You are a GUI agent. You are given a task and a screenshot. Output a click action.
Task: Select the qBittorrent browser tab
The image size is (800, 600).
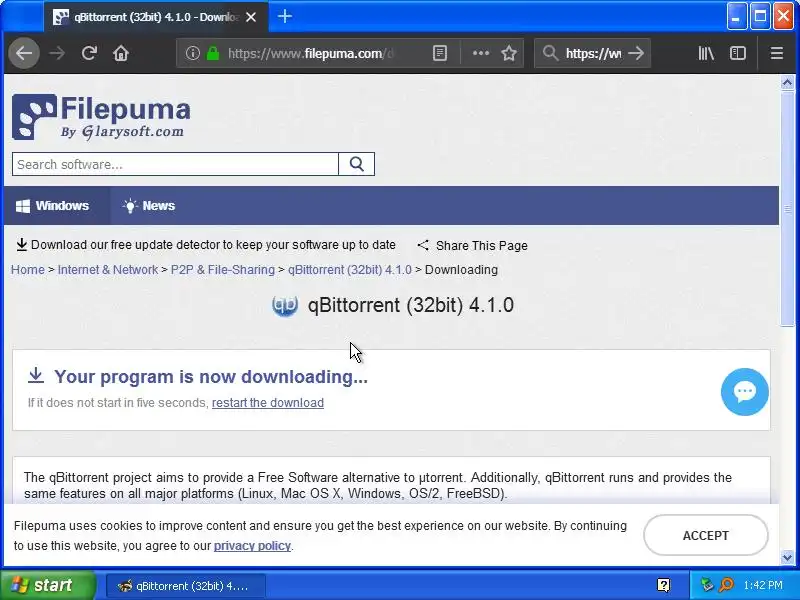[x=156, y=17]
